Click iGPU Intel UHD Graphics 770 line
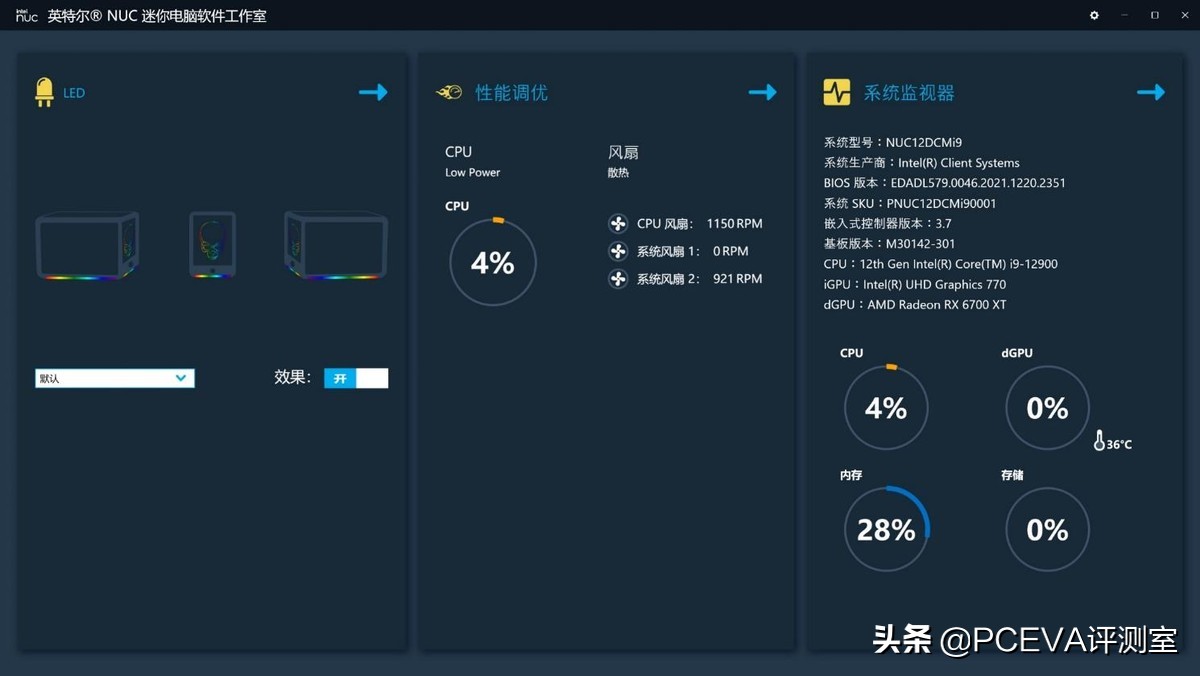1200x676 pixels. click(x=915, y=284)
